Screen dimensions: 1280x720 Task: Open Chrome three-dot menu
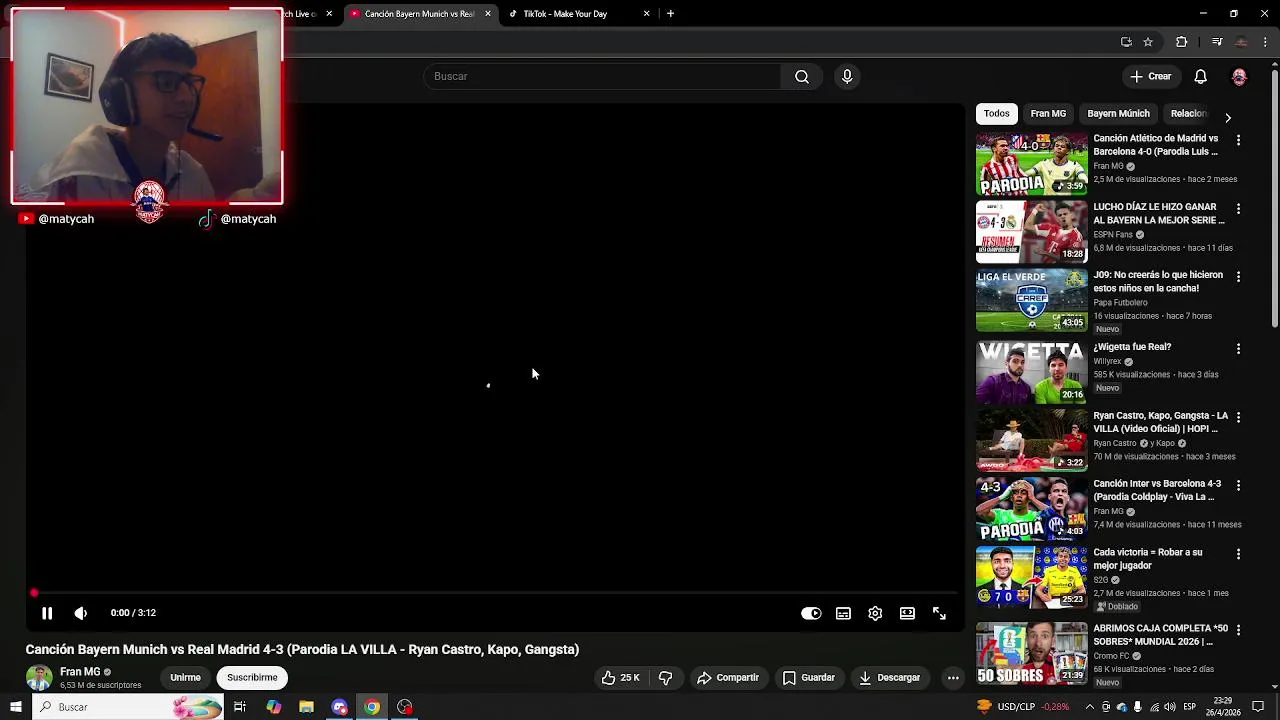(x=1266, y=42)
